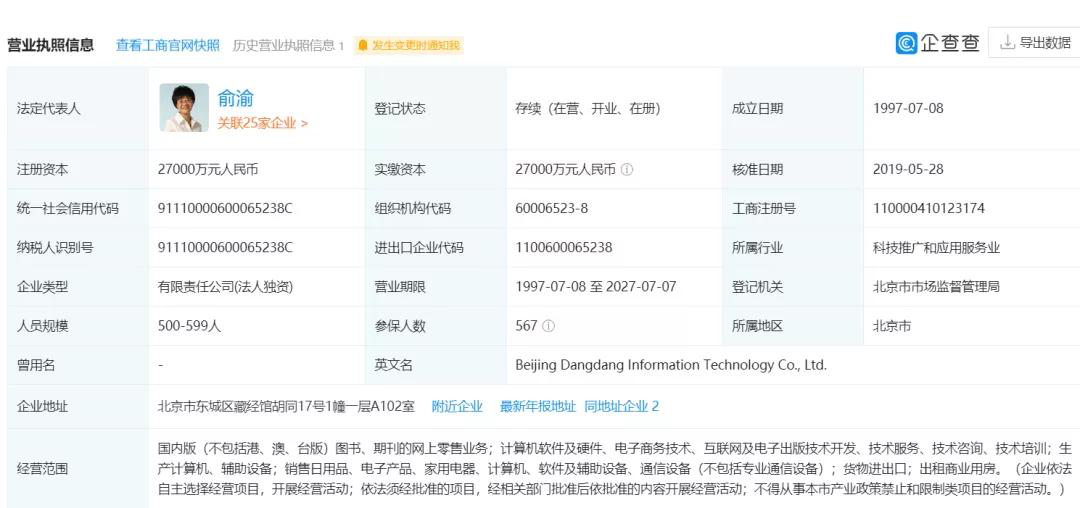The width and height of the screenshot is (1080, 508).
Task: Click the download icon in 导出数据
Action: pos(1007,43)
